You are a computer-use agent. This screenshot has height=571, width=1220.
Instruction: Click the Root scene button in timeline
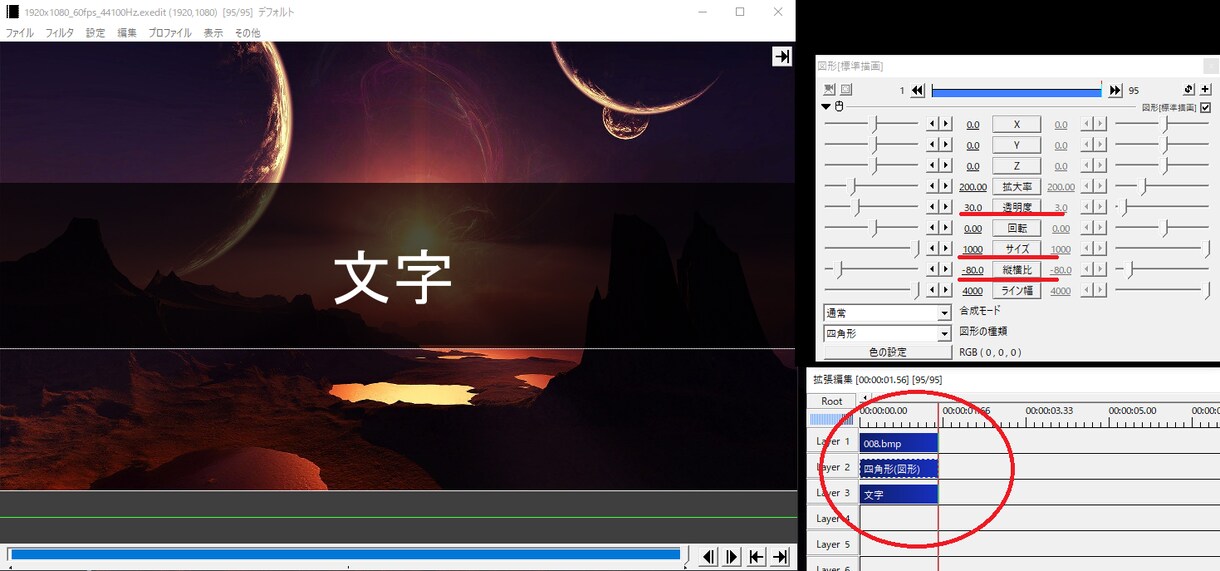pyautogui.click(x=832, y=401)
